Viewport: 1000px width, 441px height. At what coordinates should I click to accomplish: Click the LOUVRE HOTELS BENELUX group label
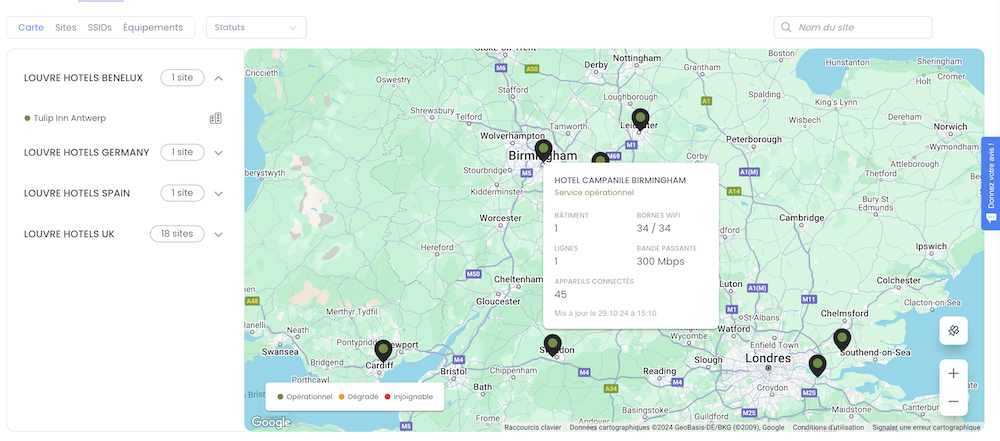[x=83, y=78]
